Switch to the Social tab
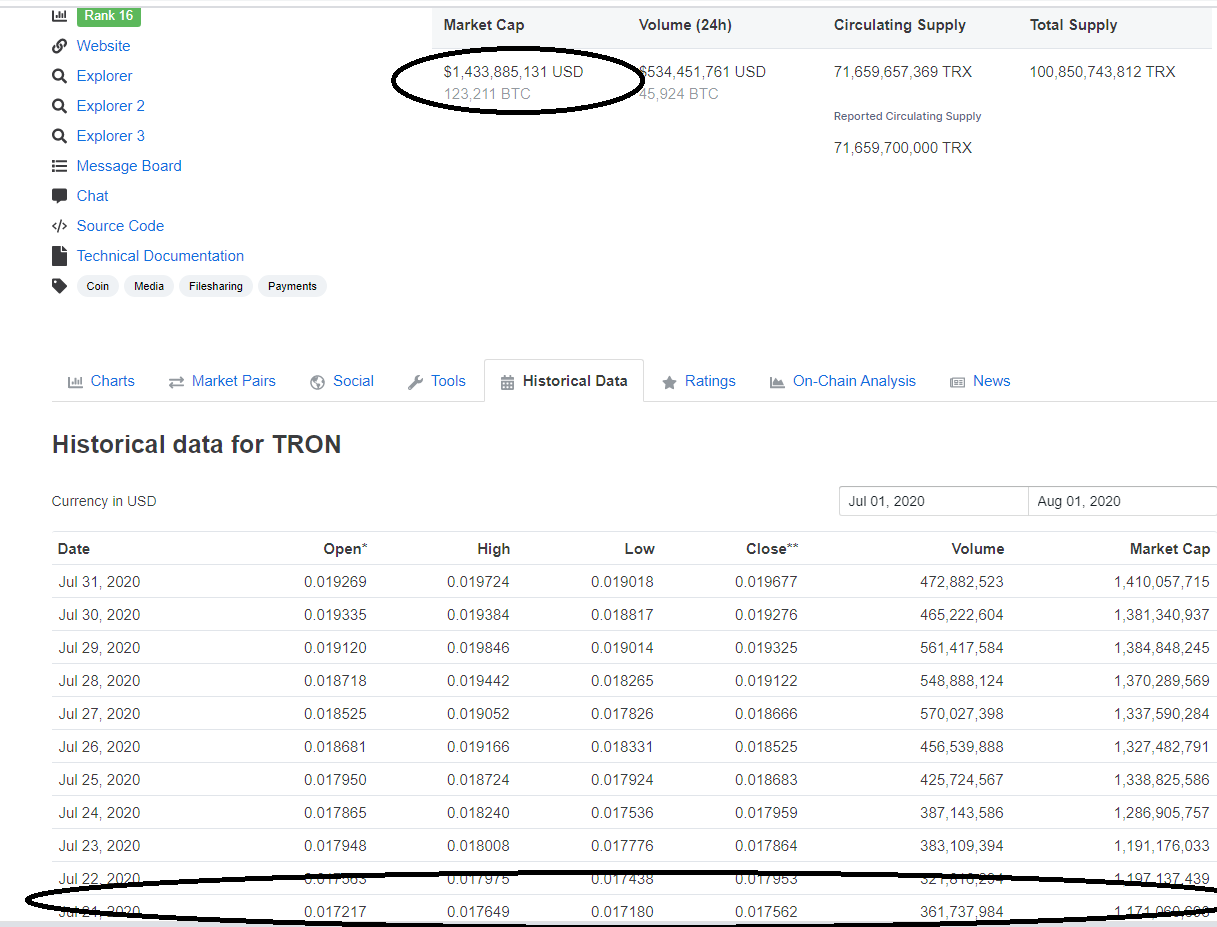The width and height of the screenshot is (1217, 927). point(342,381)
